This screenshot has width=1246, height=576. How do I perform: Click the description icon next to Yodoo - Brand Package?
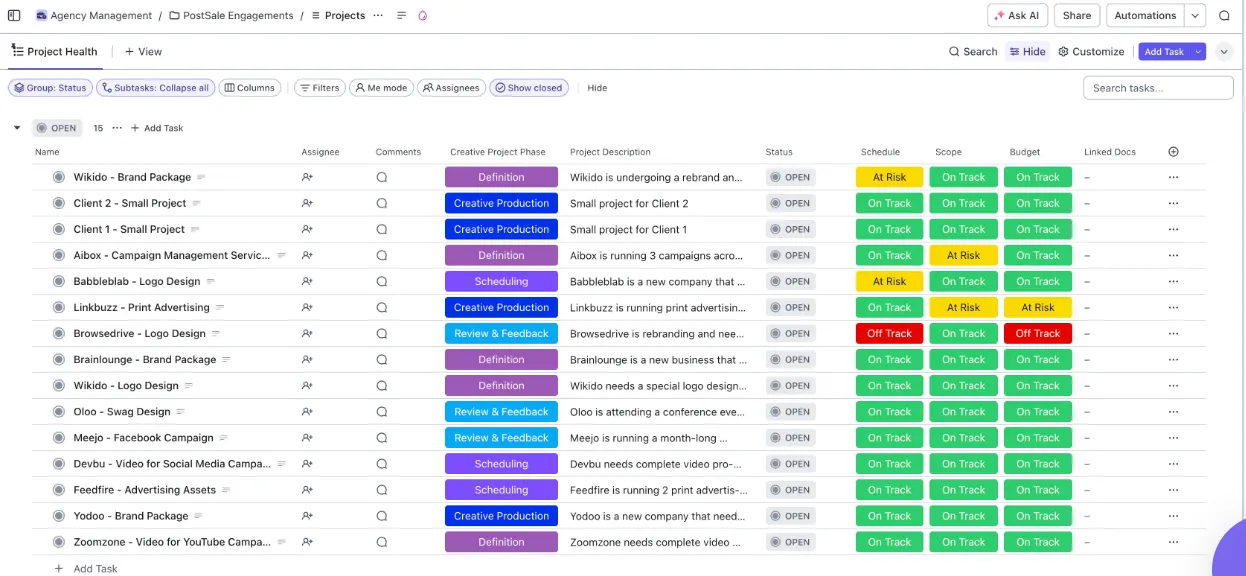198,516
